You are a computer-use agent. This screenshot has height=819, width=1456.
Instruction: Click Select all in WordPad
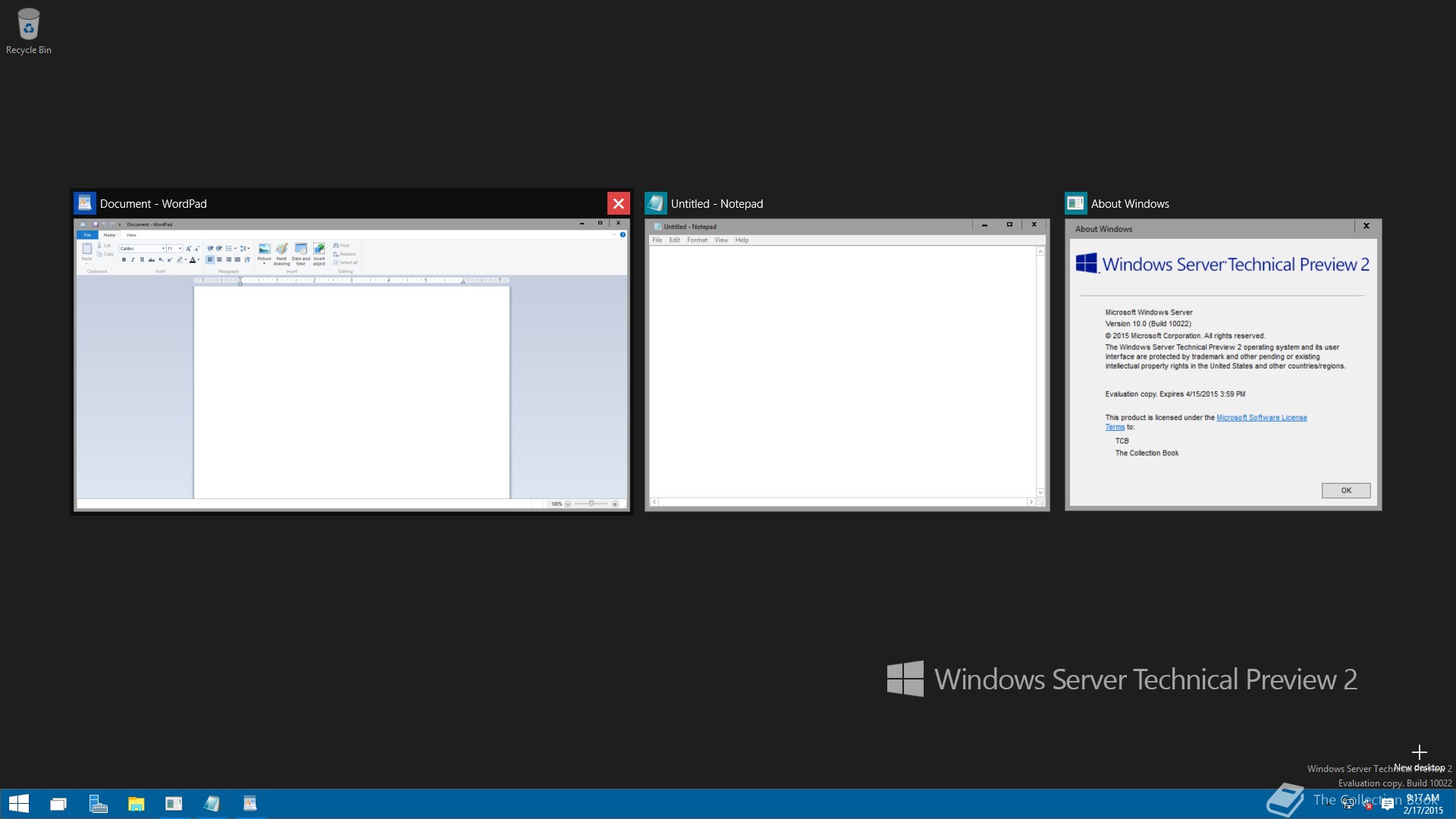(345, 262)
